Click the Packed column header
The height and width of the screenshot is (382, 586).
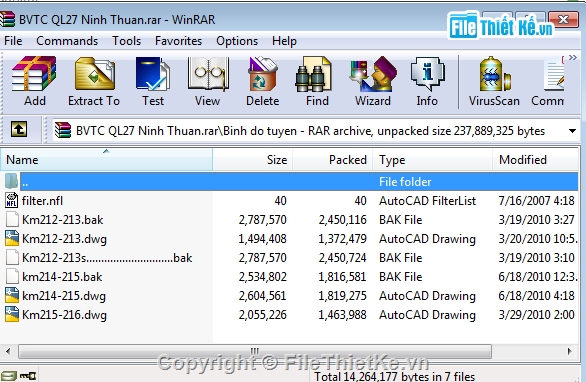click(333, 160)
